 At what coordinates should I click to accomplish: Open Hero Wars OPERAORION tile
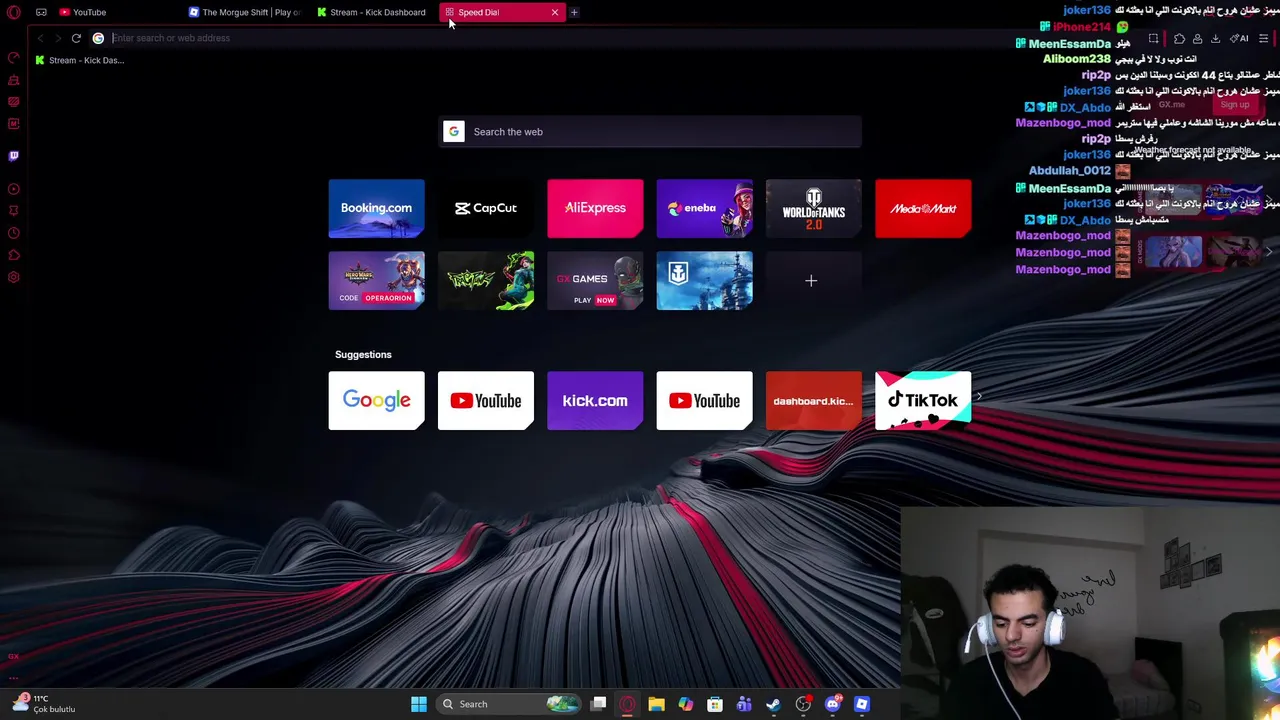376,280
